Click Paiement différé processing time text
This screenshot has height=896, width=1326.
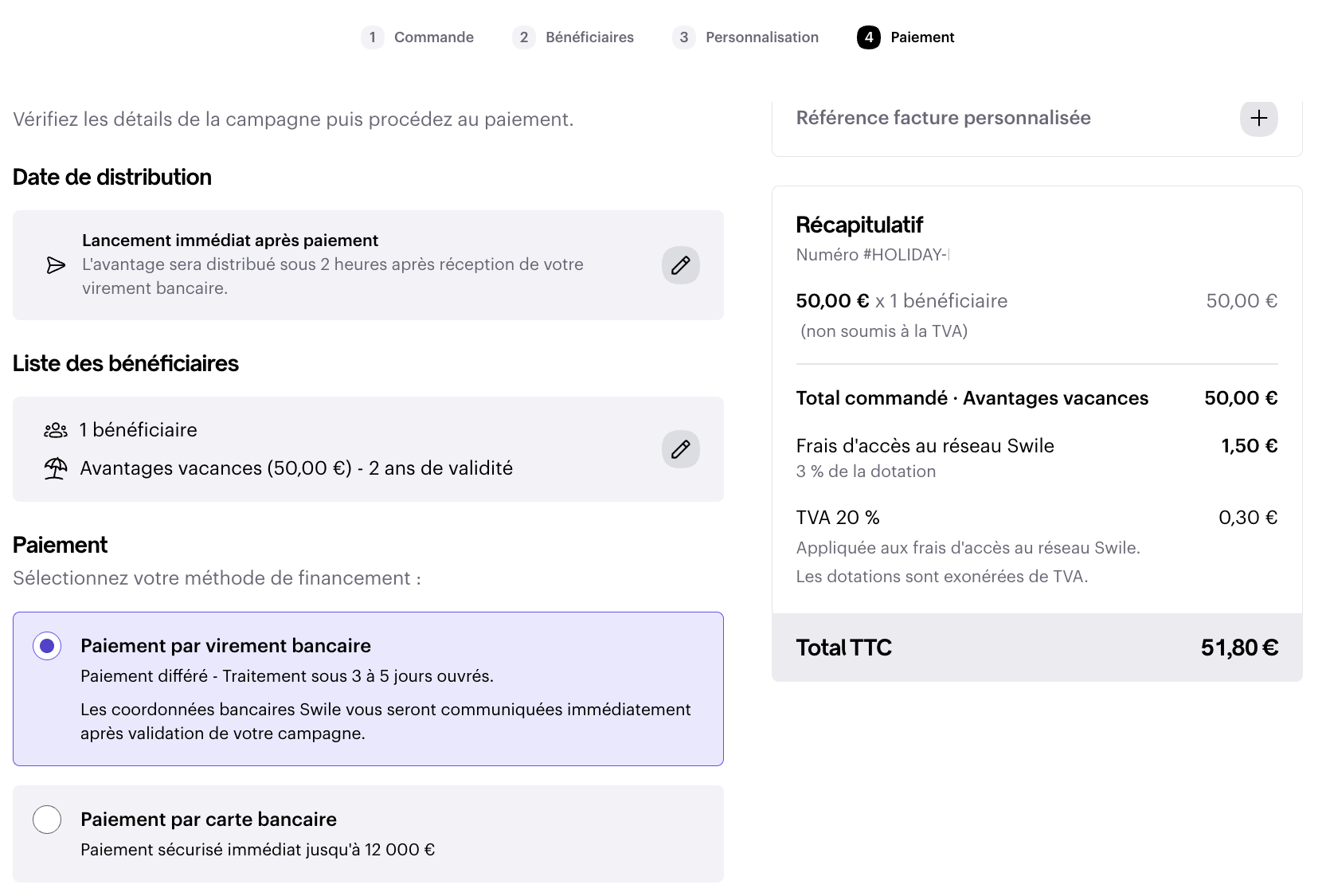point(287,676)
